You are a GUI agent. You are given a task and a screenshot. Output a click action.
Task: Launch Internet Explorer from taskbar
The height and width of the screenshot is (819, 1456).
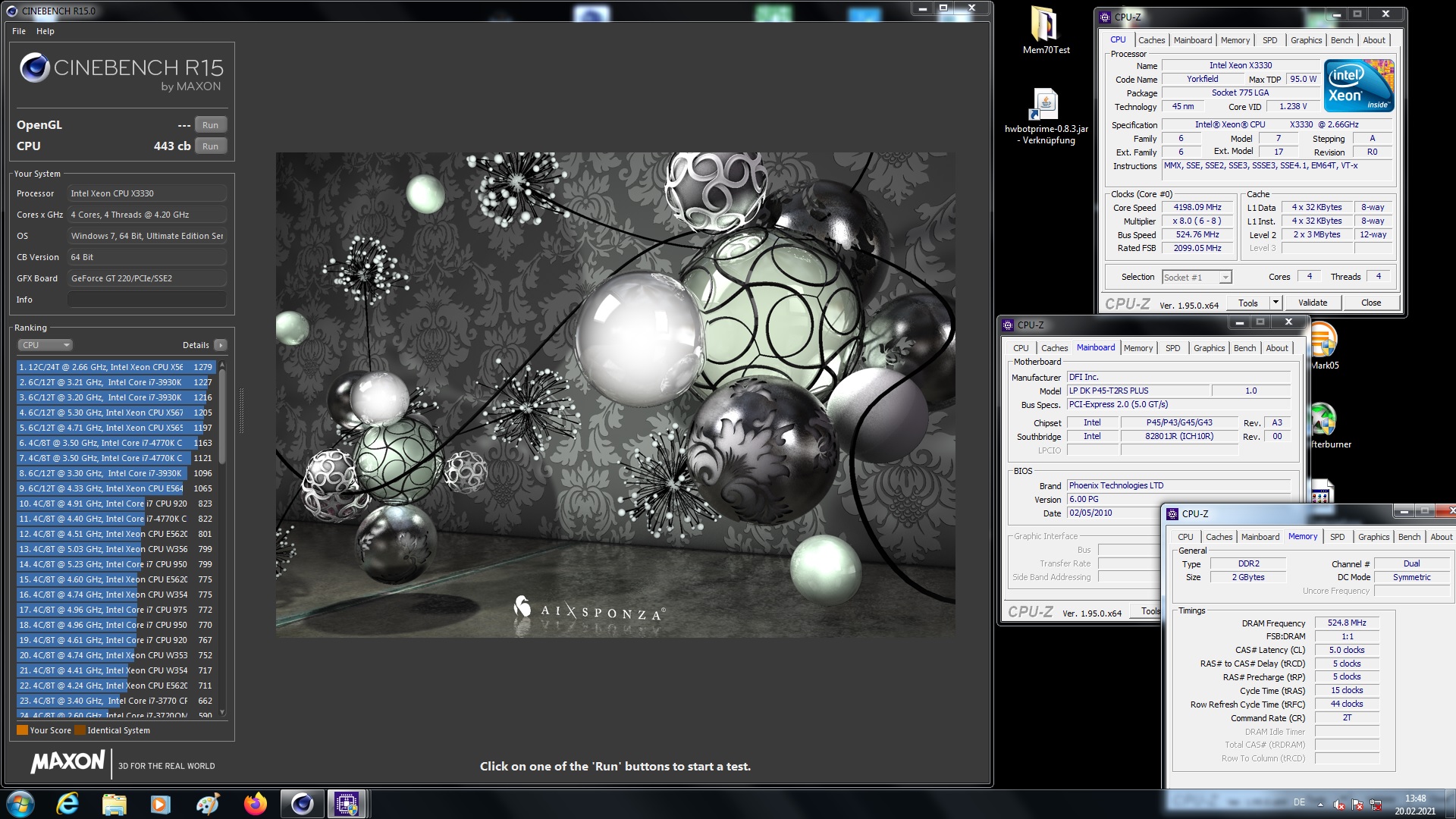67,804
